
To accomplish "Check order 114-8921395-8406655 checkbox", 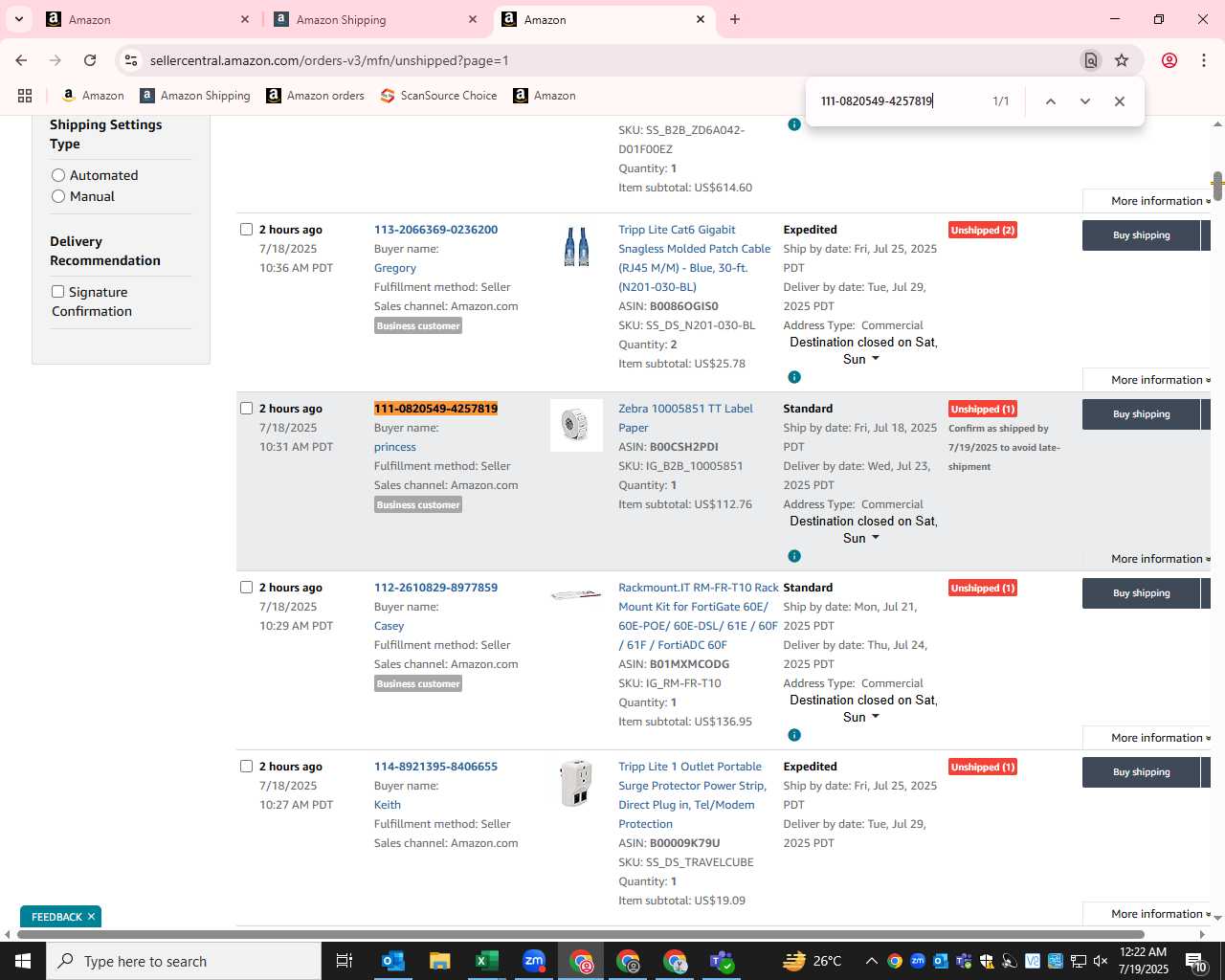I will point(246,767).
